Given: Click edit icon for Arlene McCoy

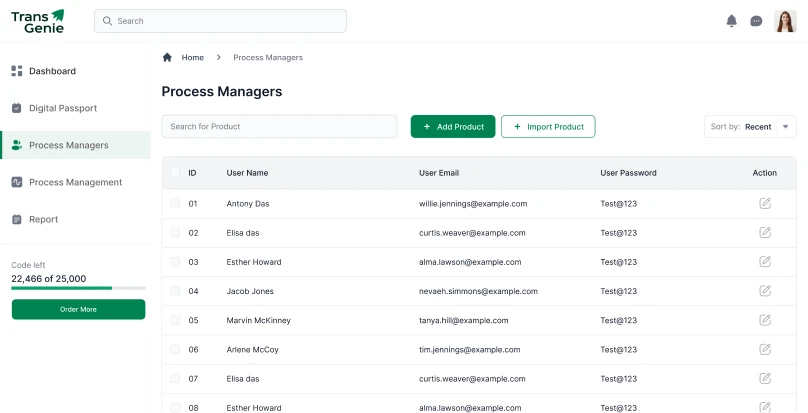Looking at the screenshot, I should click(765, 349).
